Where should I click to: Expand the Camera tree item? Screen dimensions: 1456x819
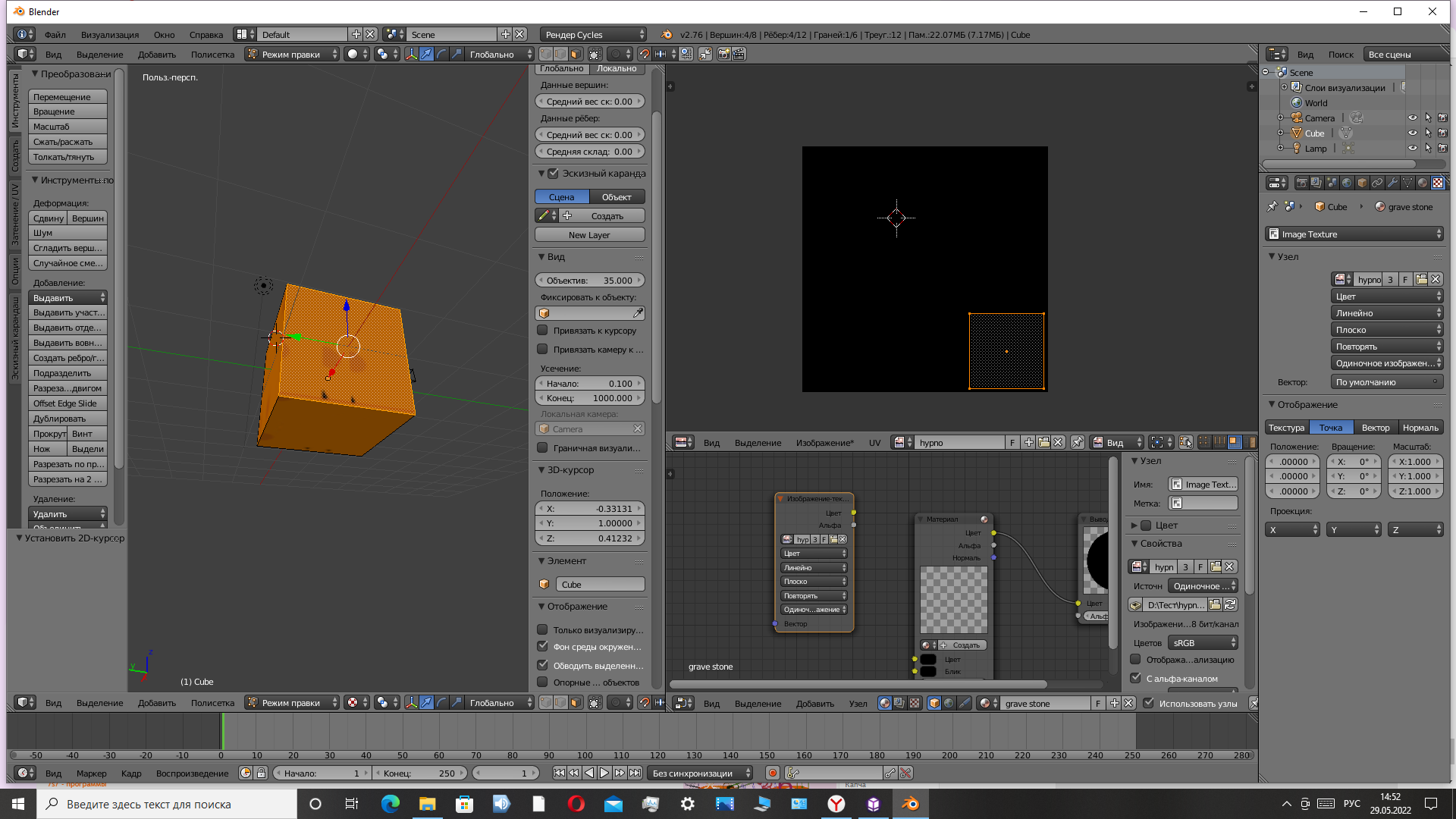[1280, 118]
